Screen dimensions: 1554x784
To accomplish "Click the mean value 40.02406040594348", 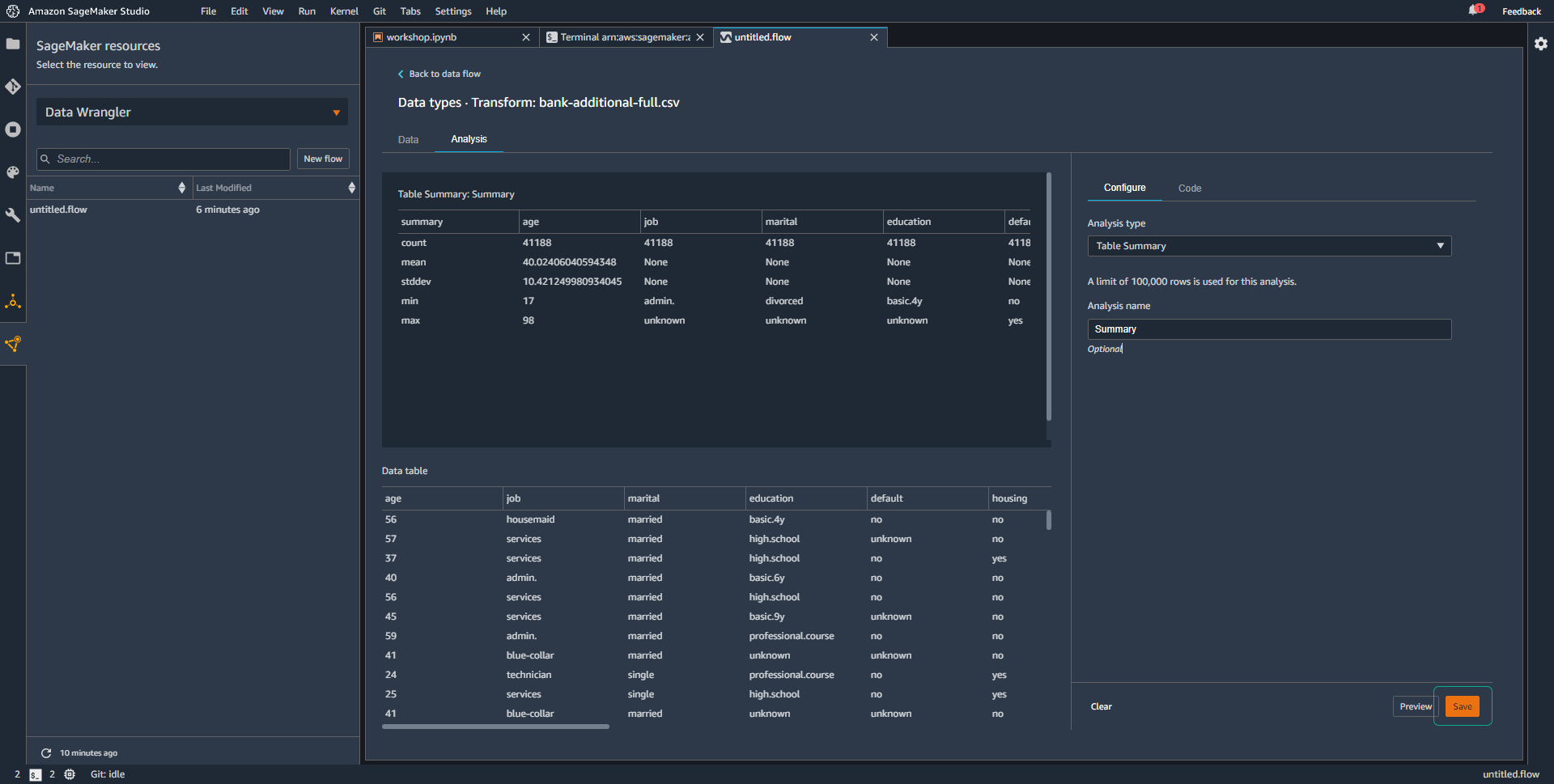I will tap(569, 262).
